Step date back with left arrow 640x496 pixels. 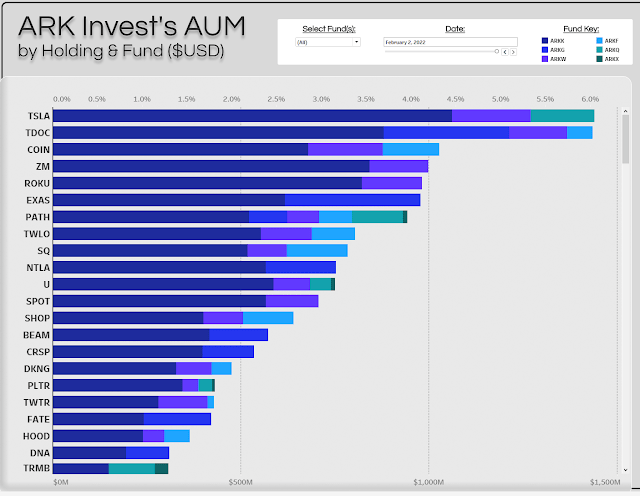pos(505,51)
